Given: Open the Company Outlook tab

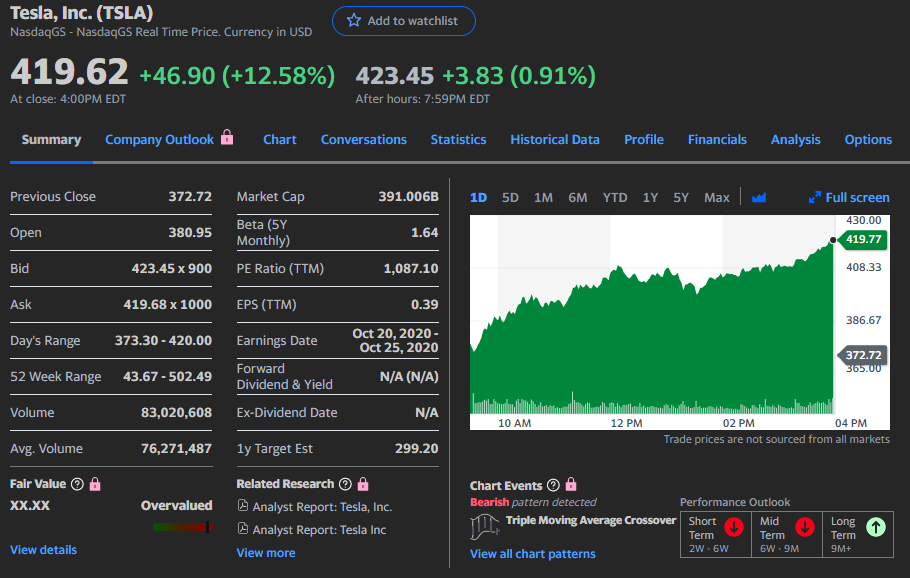Looking at the screenshot, I should (160, 140).
